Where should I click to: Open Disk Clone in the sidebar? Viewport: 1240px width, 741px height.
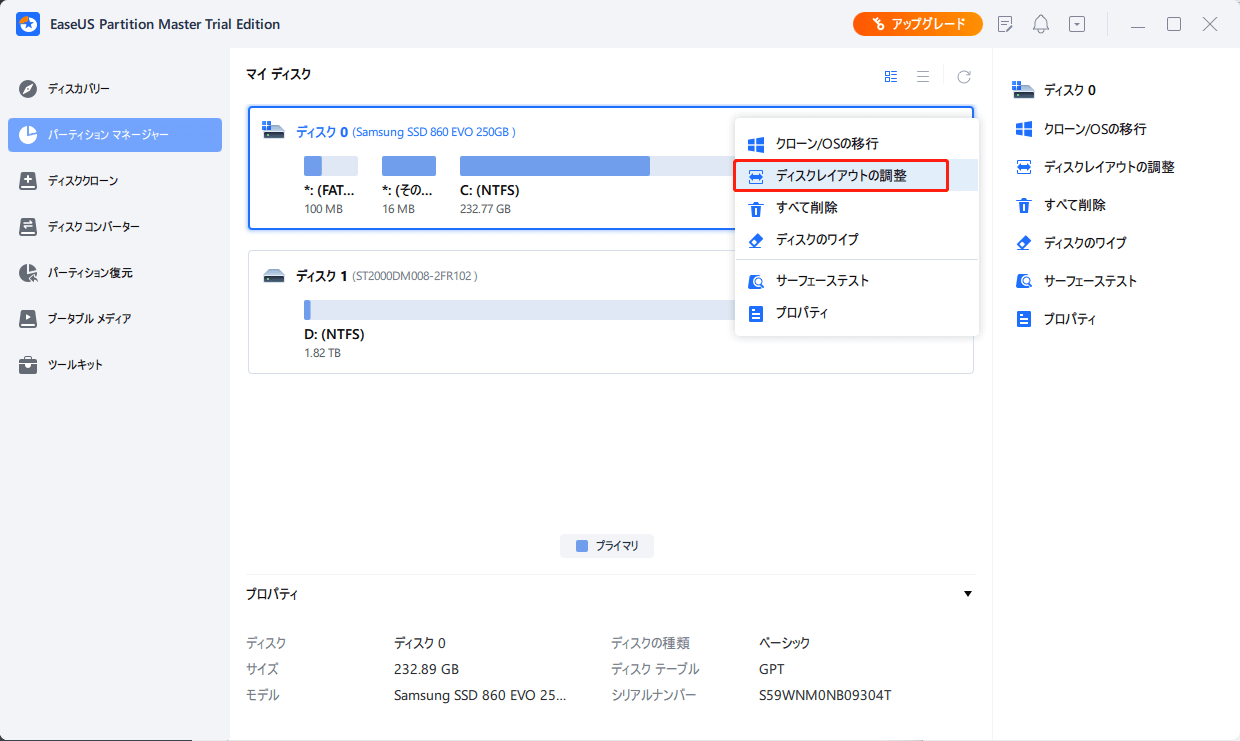[82, 181]
